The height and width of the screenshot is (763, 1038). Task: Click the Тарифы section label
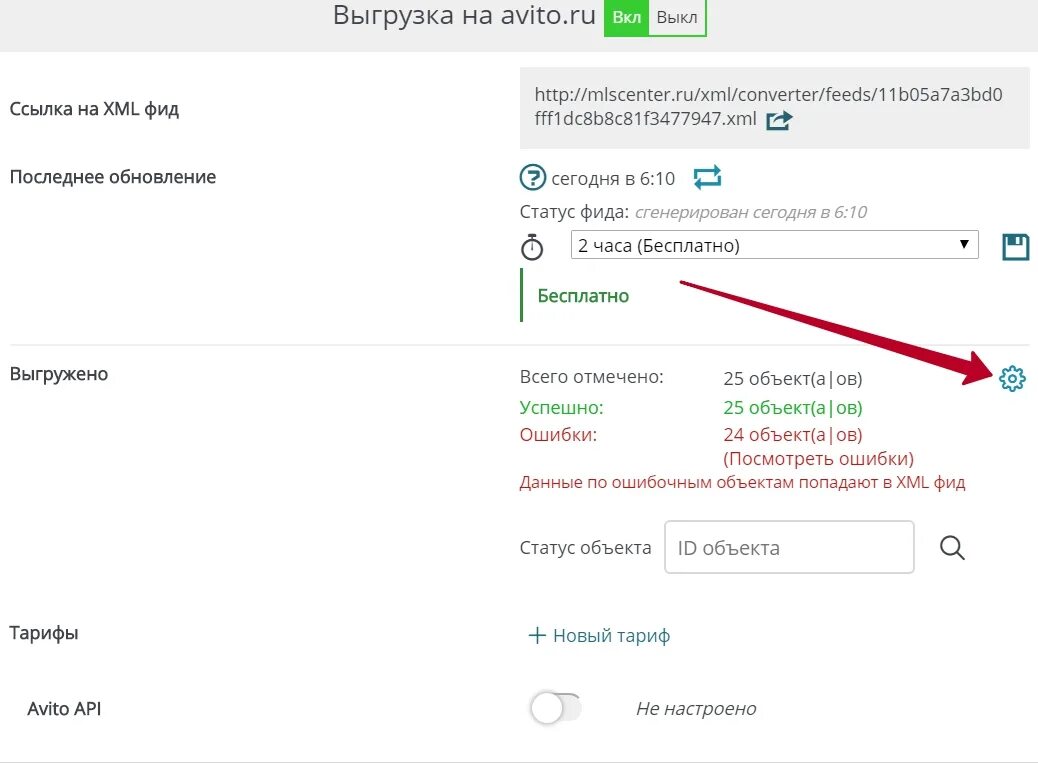click(x=44, y=633)
